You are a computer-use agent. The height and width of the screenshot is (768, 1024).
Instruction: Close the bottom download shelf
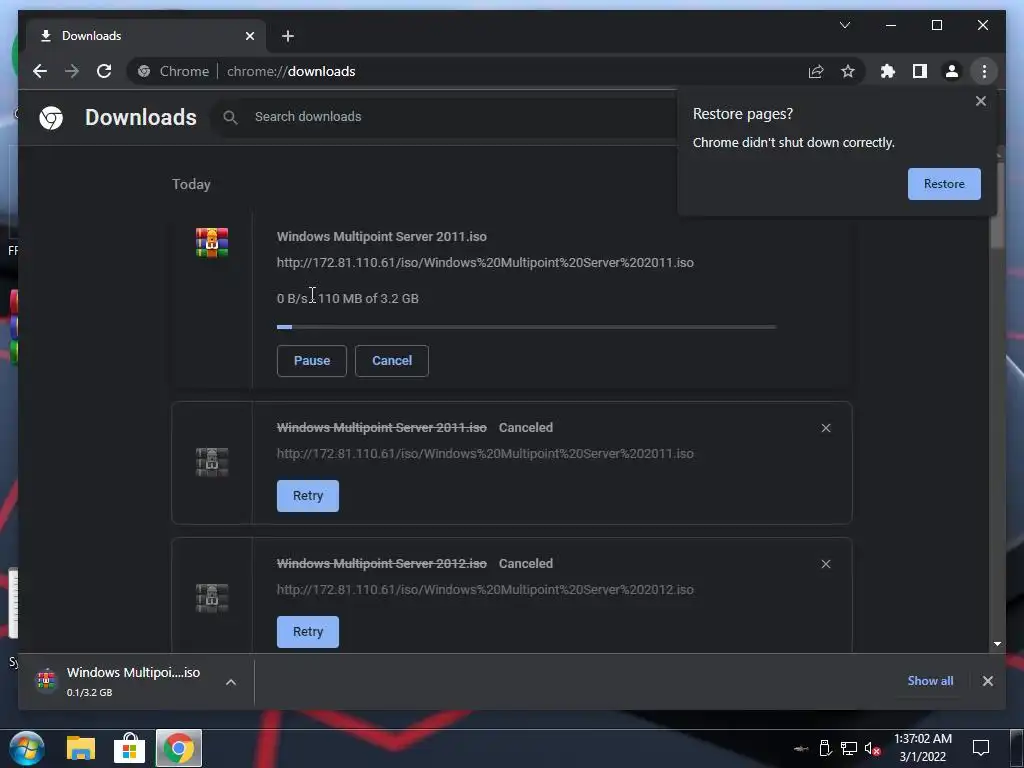coord(987,681)
